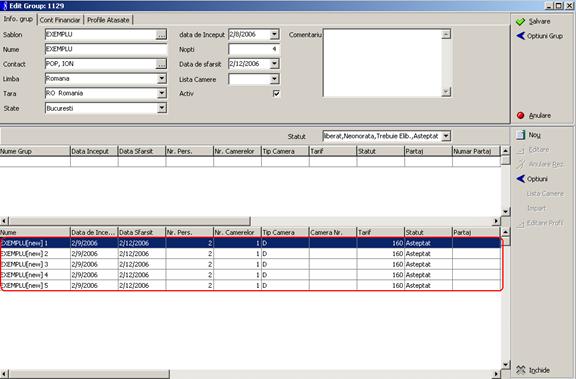
Task: Open the data de Inceput date dropdown
Action: coord(274,34)
